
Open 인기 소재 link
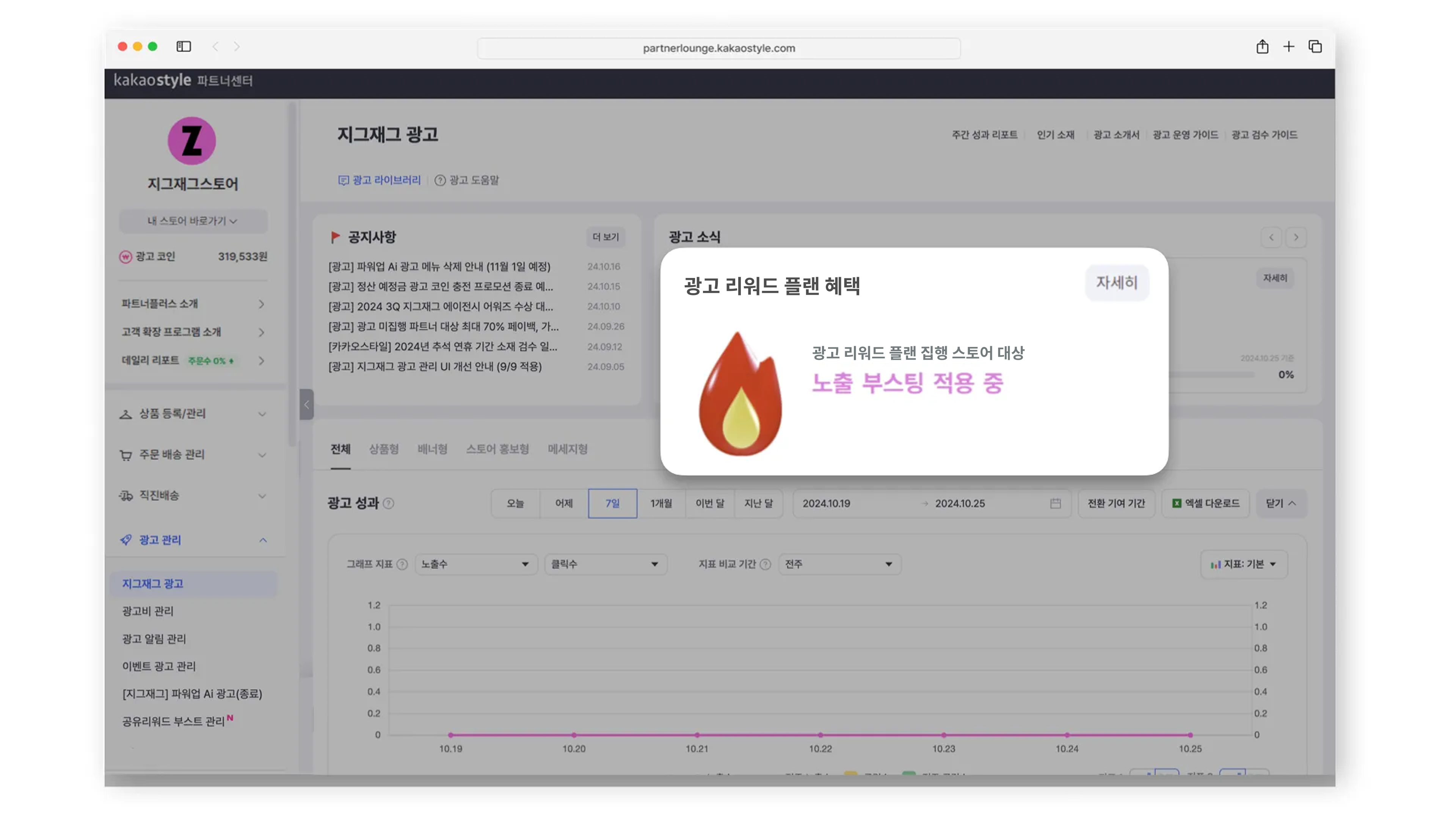point(1055,135)
